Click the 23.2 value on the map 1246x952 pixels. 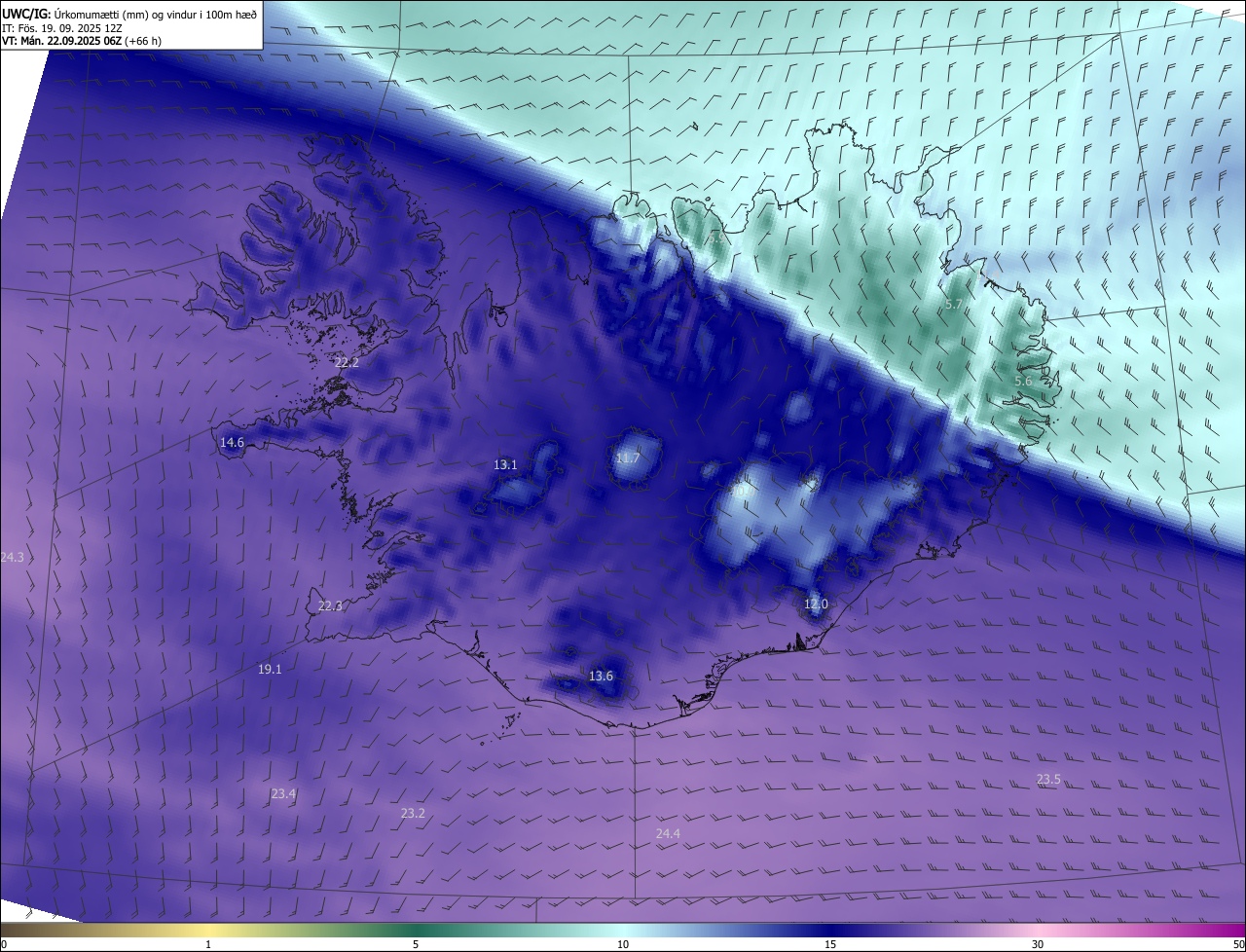pos(413,812)
